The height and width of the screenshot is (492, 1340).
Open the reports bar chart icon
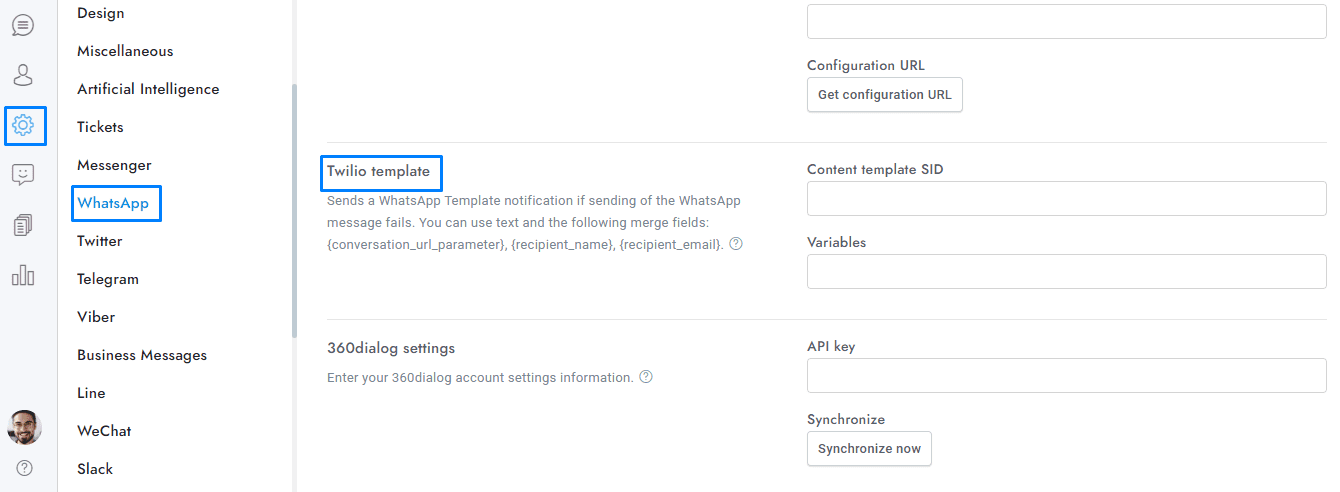pyautogui.click(x=23, y=275)
